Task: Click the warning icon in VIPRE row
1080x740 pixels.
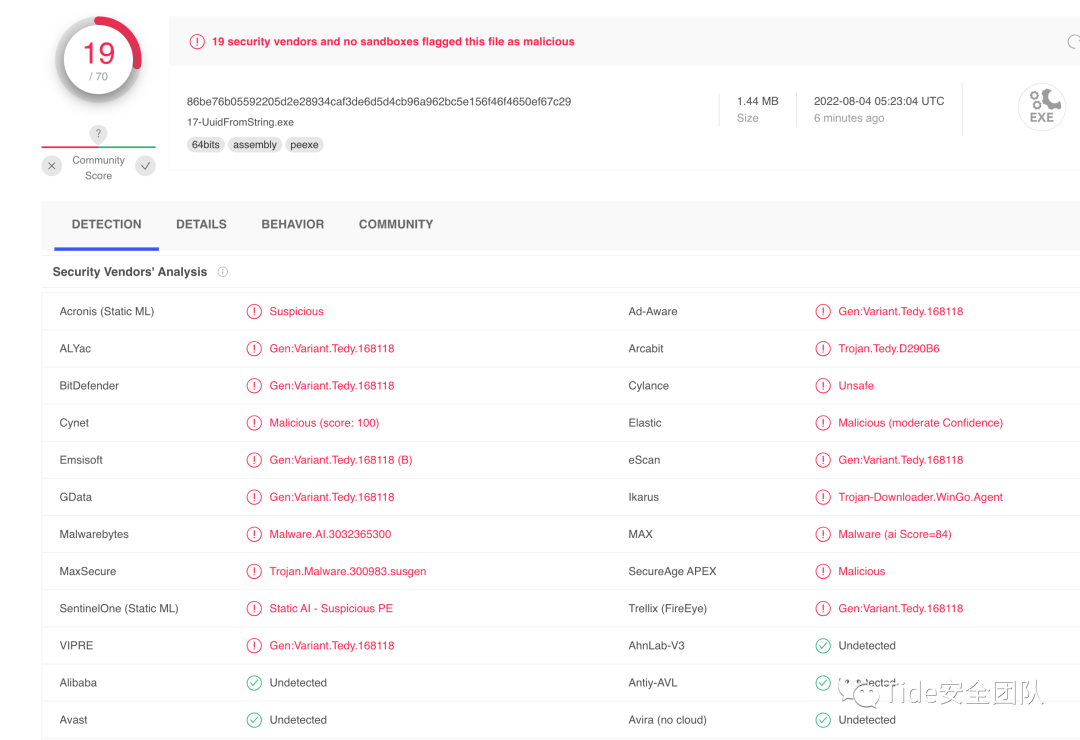Action: click(x=254, y=646)
